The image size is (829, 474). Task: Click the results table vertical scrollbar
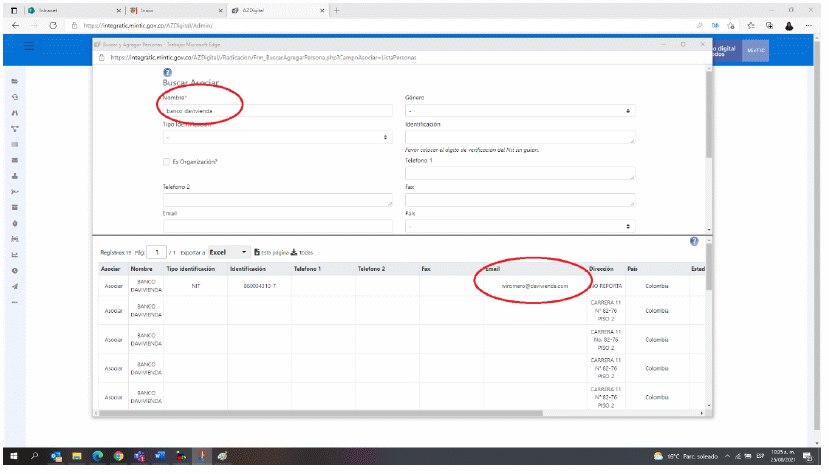(x=708, y=267)
